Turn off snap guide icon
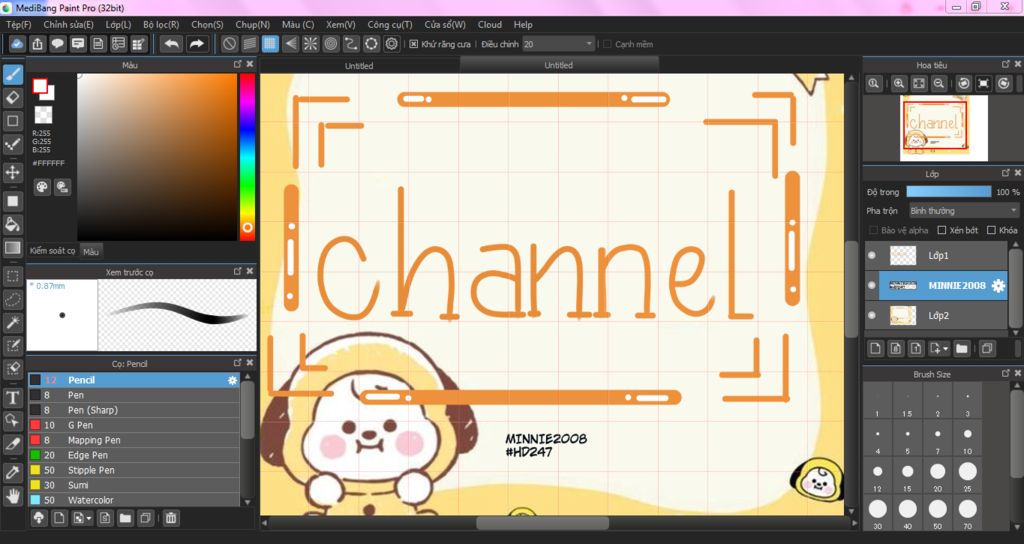This screenshot has height=544, width=1024. click(229, 44)
